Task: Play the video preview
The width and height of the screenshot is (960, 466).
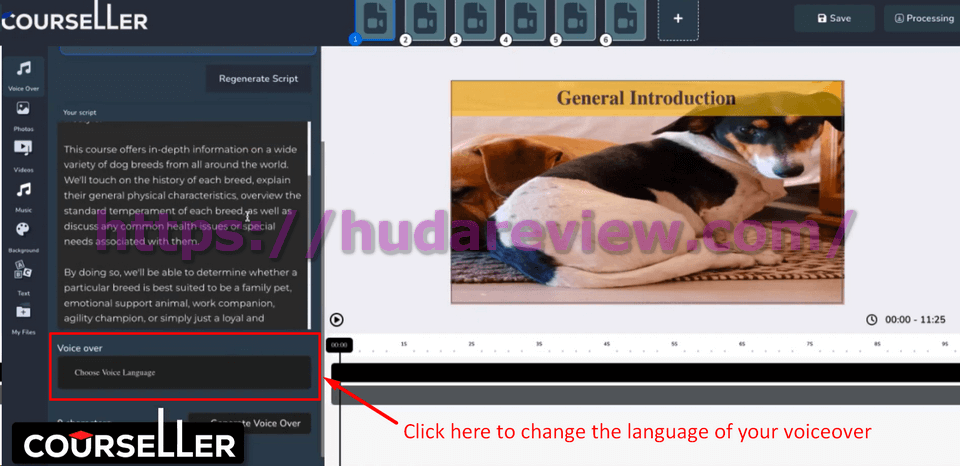Action: coord(337,320)
